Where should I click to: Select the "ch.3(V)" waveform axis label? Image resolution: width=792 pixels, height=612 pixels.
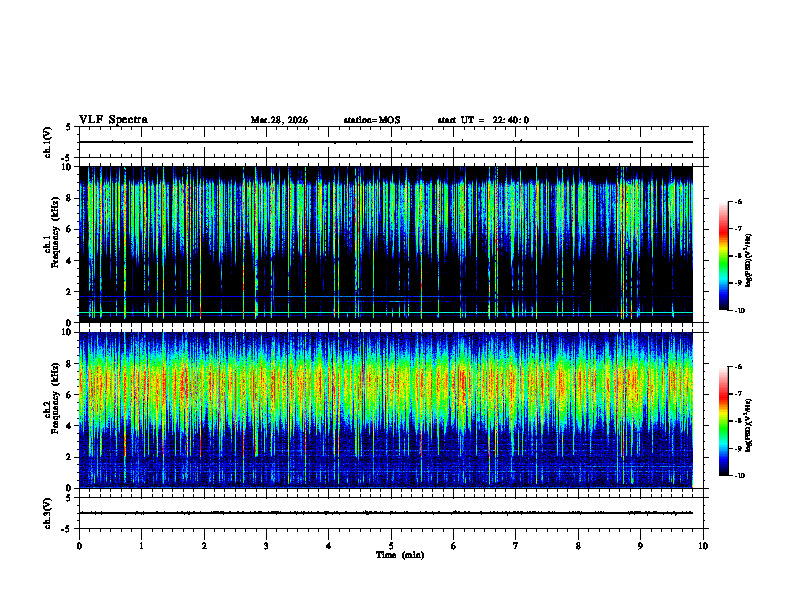click(47, 513)
